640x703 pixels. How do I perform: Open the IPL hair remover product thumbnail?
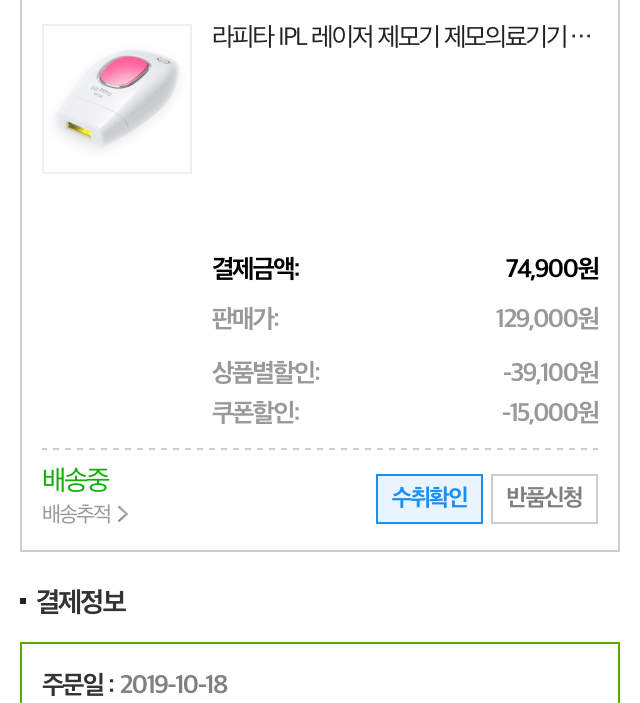117,99
